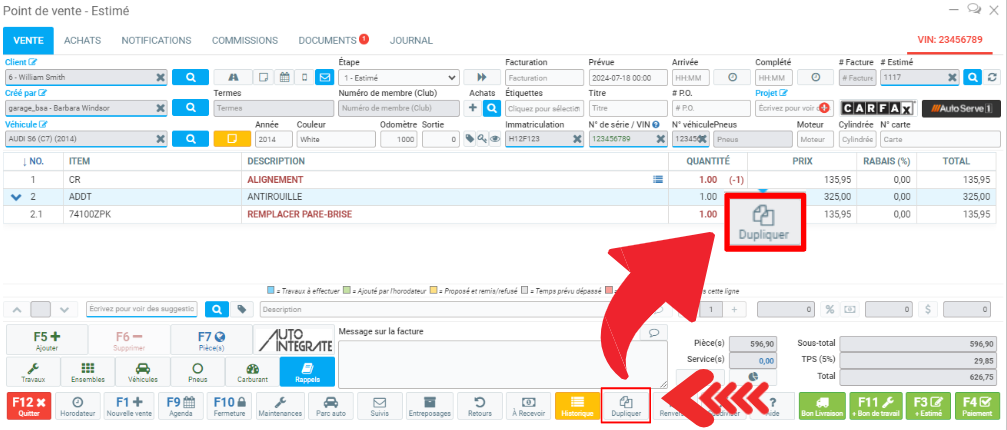Screen dimensions: 1007x430
Task: Click the Retours icon button
Action: [x=479, y=406]
